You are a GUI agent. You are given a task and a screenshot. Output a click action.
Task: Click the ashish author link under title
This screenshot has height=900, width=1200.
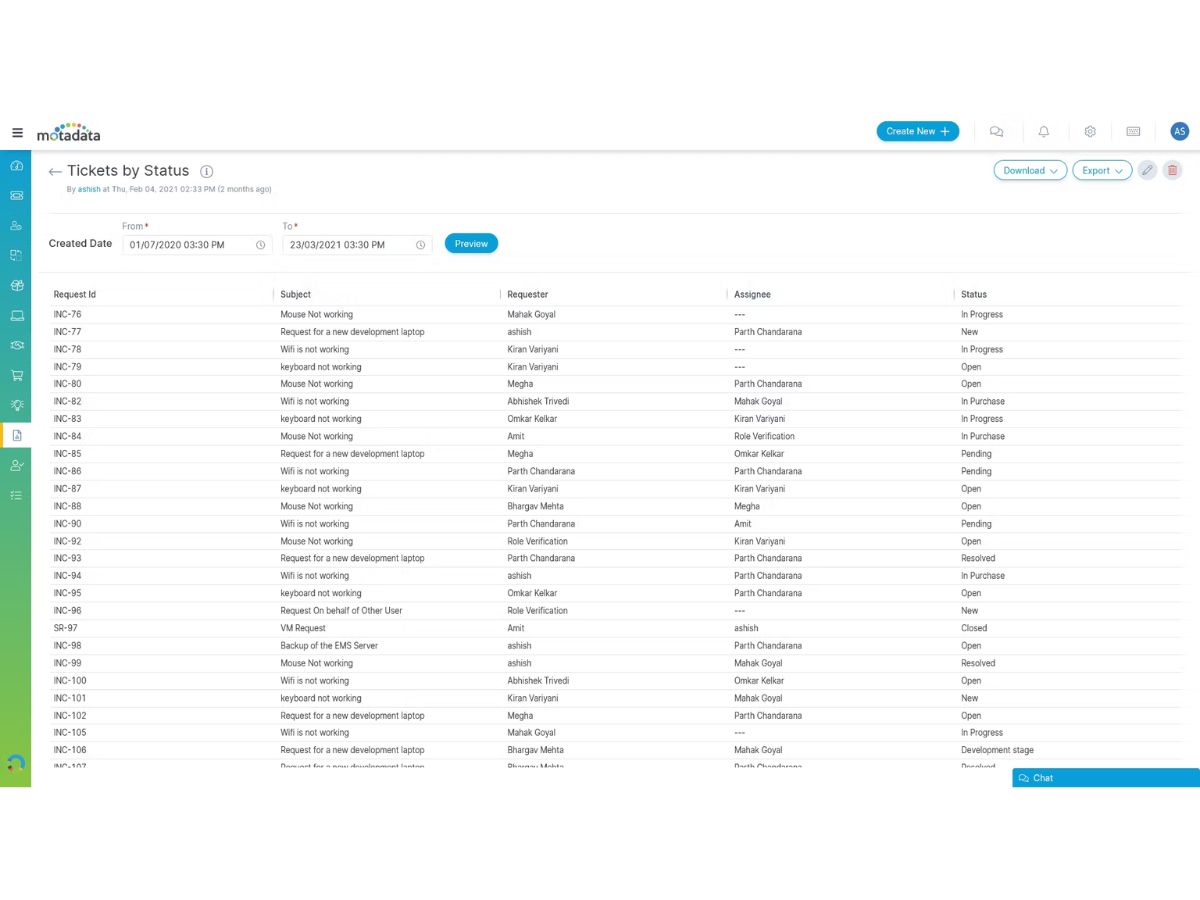click(89, 189)
